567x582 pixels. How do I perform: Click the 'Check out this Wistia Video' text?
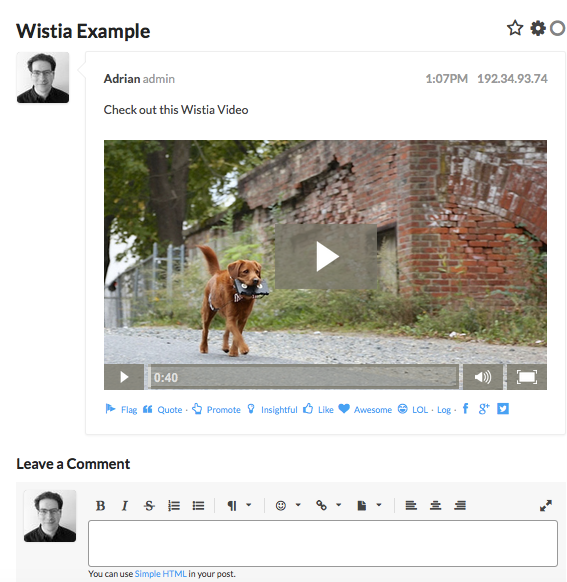[176, 110]
